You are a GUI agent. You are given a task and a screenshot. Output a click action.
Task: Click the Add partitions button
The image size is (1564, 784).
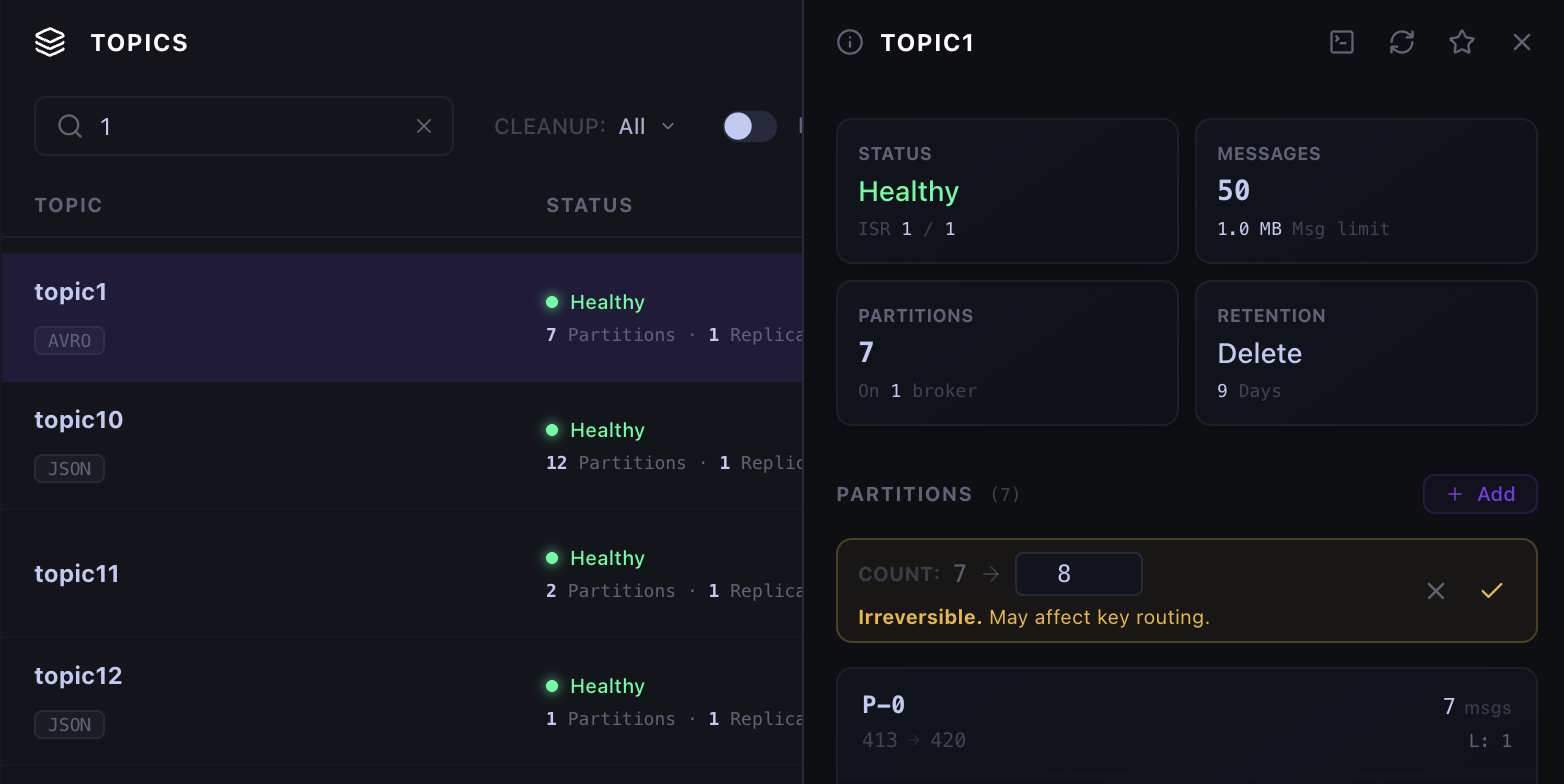tap(1480, 494)
